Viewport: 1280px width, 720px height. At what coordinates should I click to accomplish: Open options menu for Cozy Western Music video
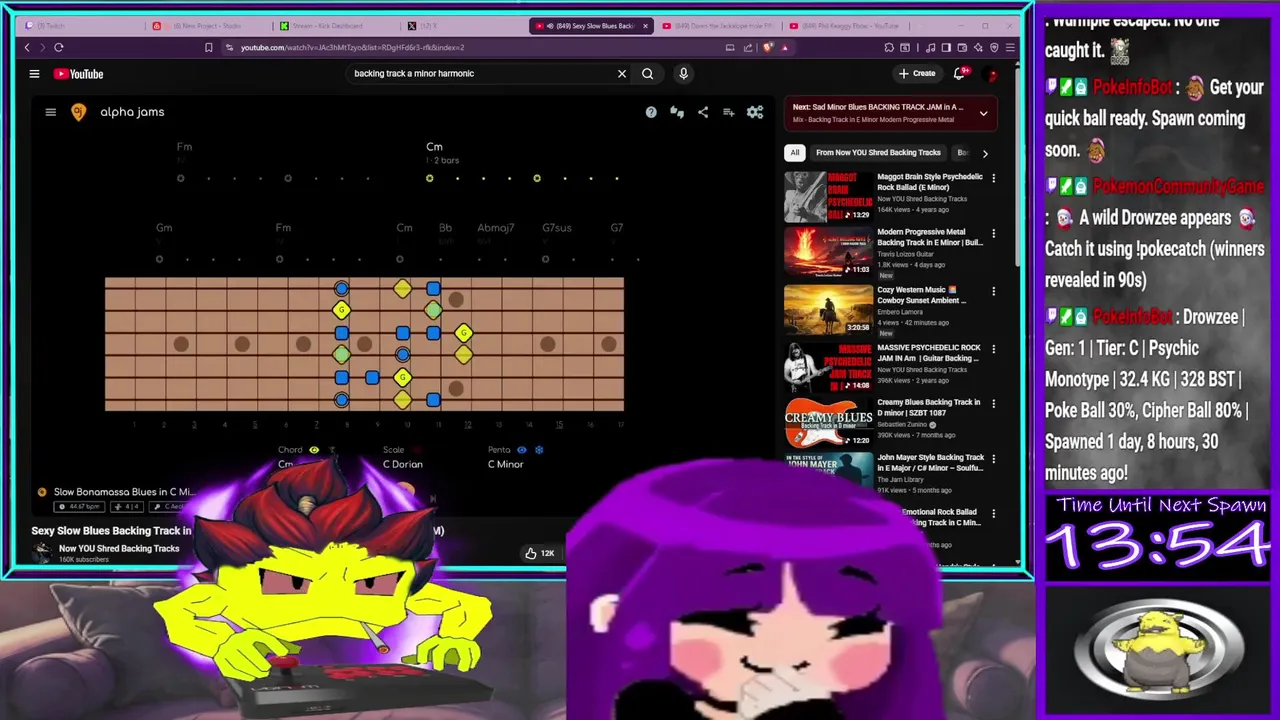point(993,291)
